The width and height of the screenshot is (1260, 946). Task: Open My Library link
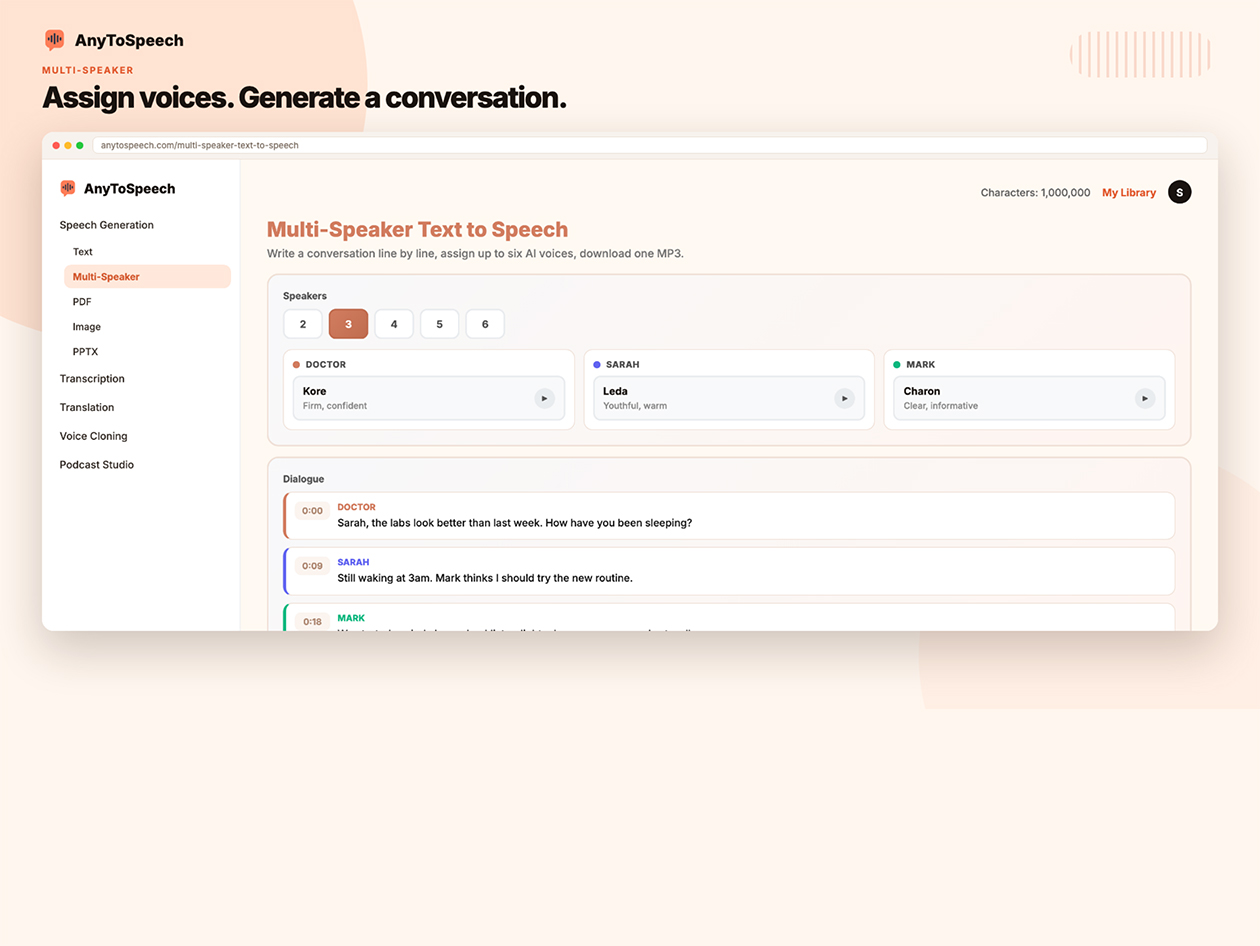click(x=1129, y=193)
